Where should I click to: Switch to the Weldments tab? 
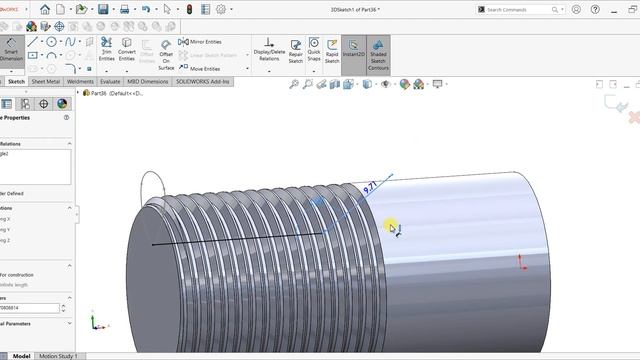point(80,82)
